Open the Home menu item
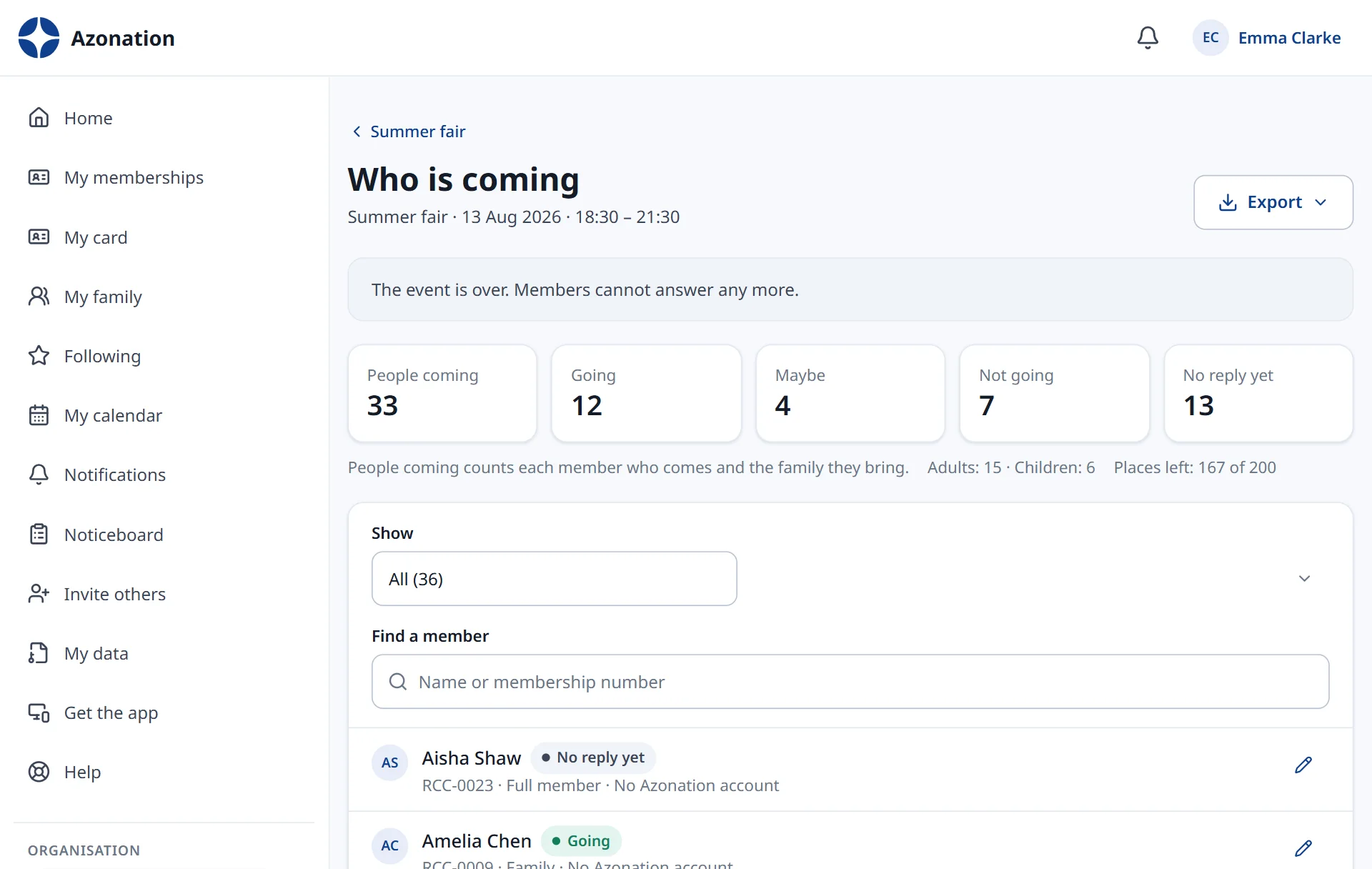 [x=88, y=118]
